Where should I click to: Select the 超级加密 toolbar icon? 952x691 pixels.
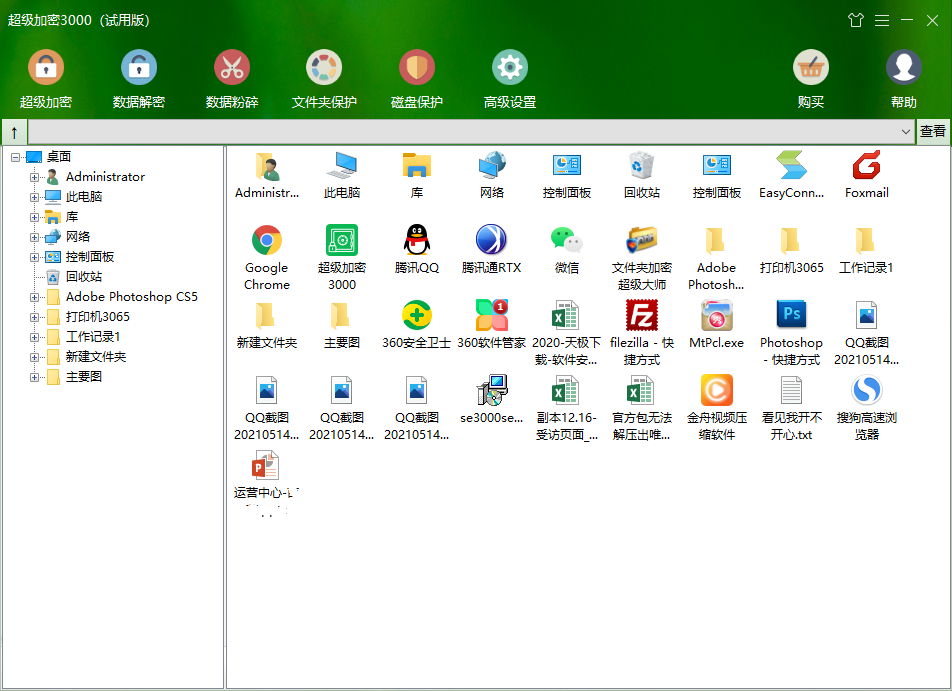(x=46, y=68)
